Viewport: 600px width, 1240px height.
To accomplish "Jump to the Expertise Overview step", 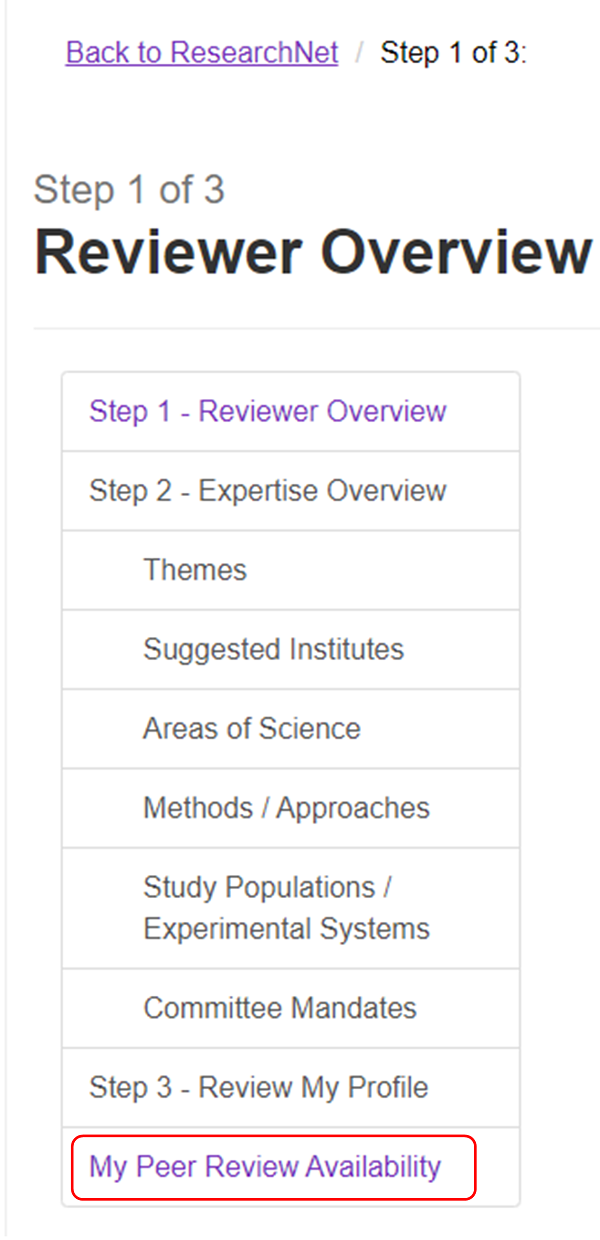I will [267, 491].
